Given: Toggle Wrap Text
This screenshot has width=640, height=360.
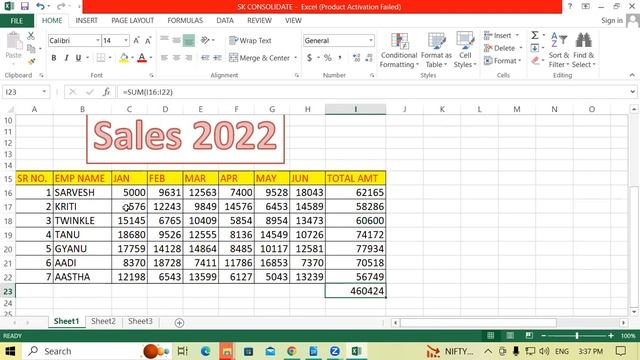Looking at the screenshot, I should point(251,40).
